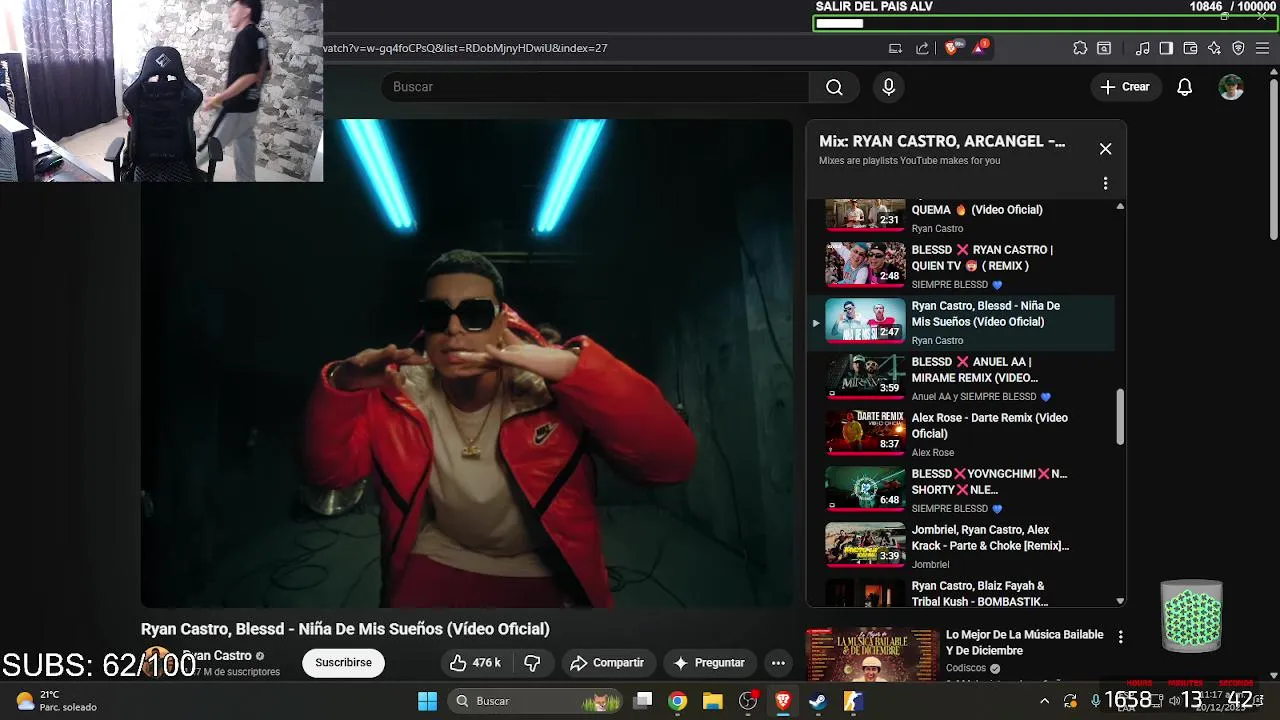Click playlist scroll up arrow
Viewport: 1280px width, 720px height.
pyautogui.click(x=1120, y=206)
